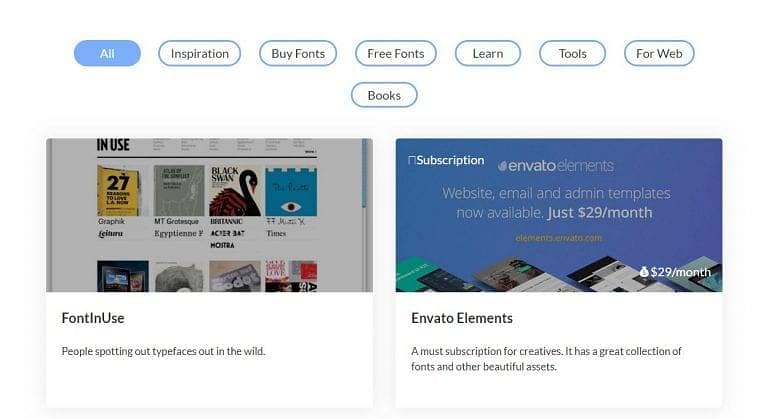Choose the Tools filter
Viewport: 768px width, 419px height.
click(573, 53)
